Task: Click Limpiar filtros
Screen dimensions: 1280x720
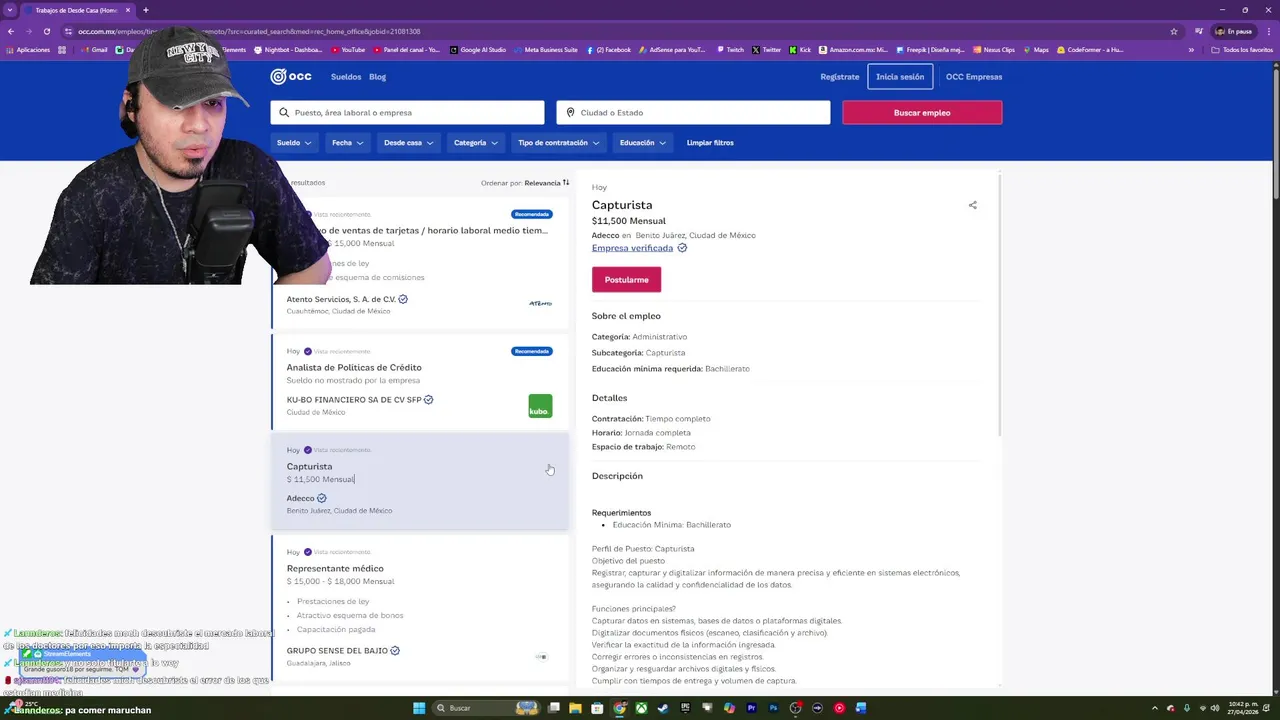Action: point(710,143)
